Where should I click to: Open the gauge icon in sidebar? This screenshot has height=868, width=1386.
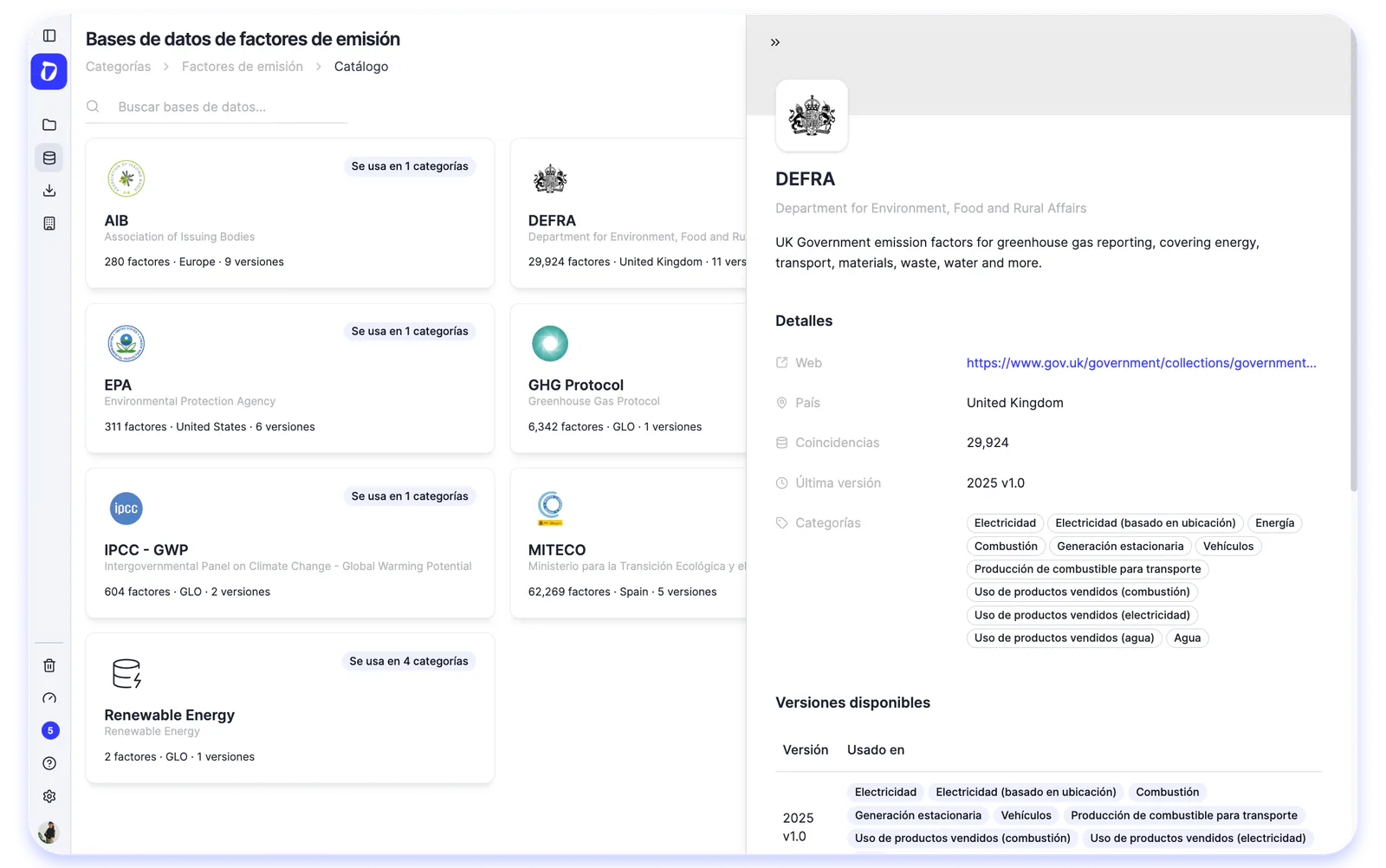(49, 698)
